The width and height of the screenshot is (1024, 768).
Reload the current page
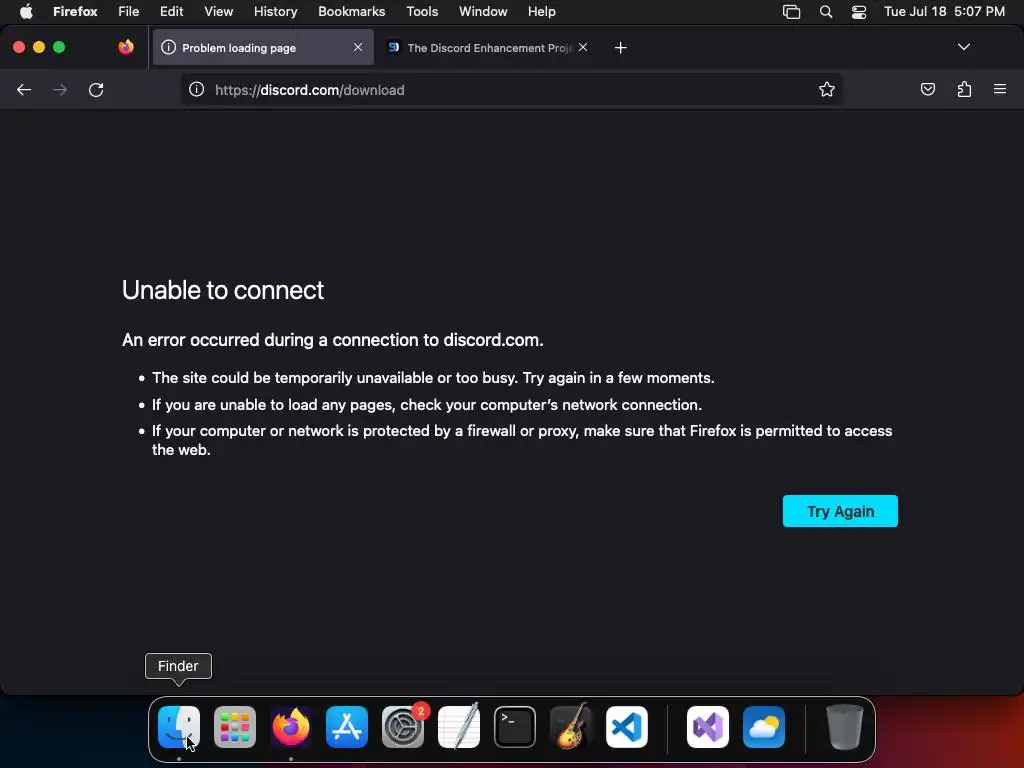click(96, 89)
